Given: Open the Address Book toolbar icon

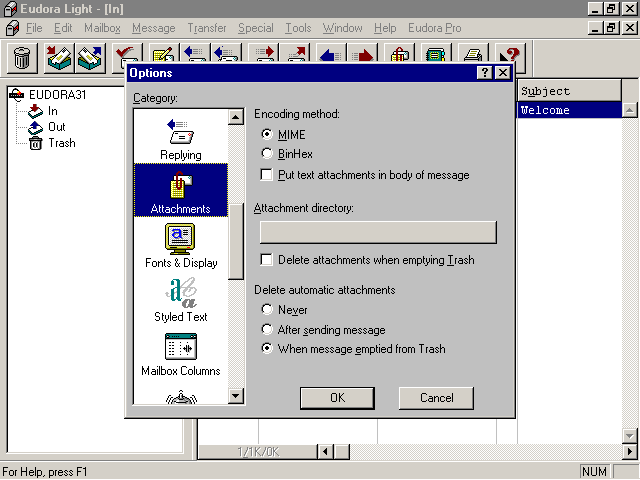Looking at the screenshot, I should tap(436, 54).
